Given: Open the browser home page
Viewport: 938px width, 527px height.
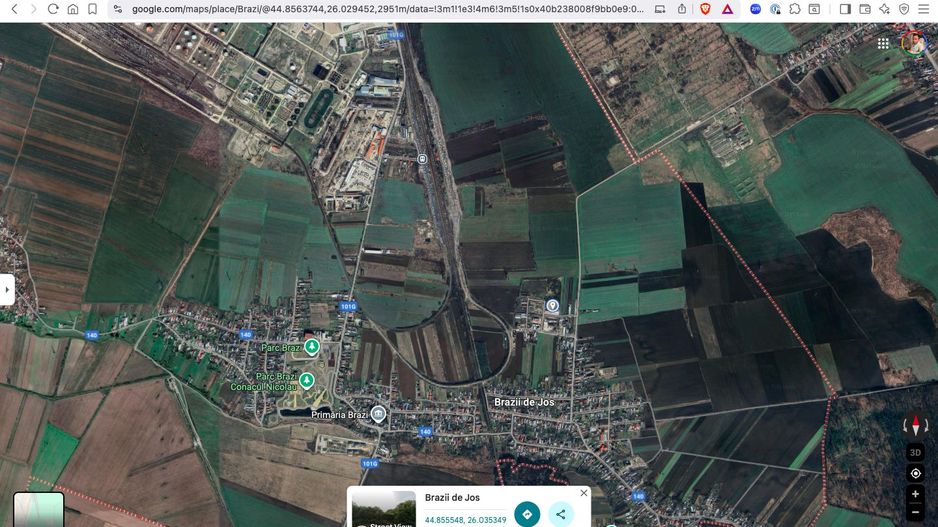Looking at the screenshot, I should click(x=72, y=9).
